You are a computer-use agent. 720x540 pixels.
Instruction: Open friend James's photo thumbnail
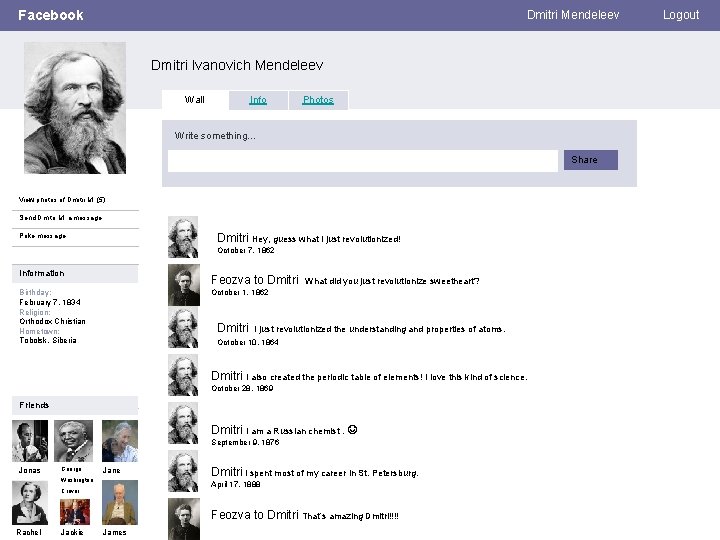[x=120, y=503]
